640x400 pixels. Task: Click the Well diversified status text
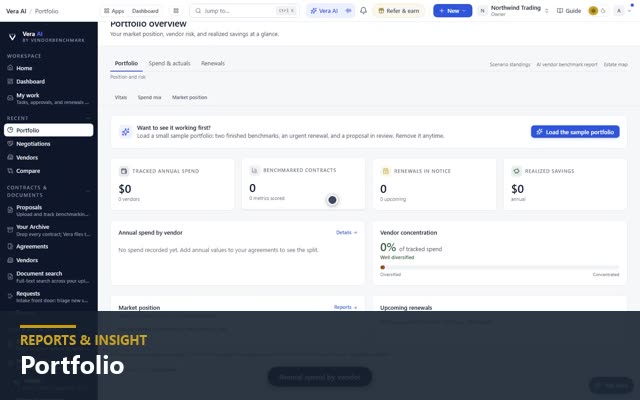(397, 258)
